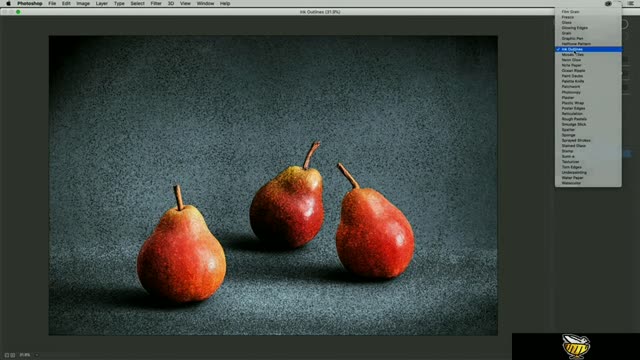Pick Sprayed Strokes in the list
The image size is (640, 360).
588,140
